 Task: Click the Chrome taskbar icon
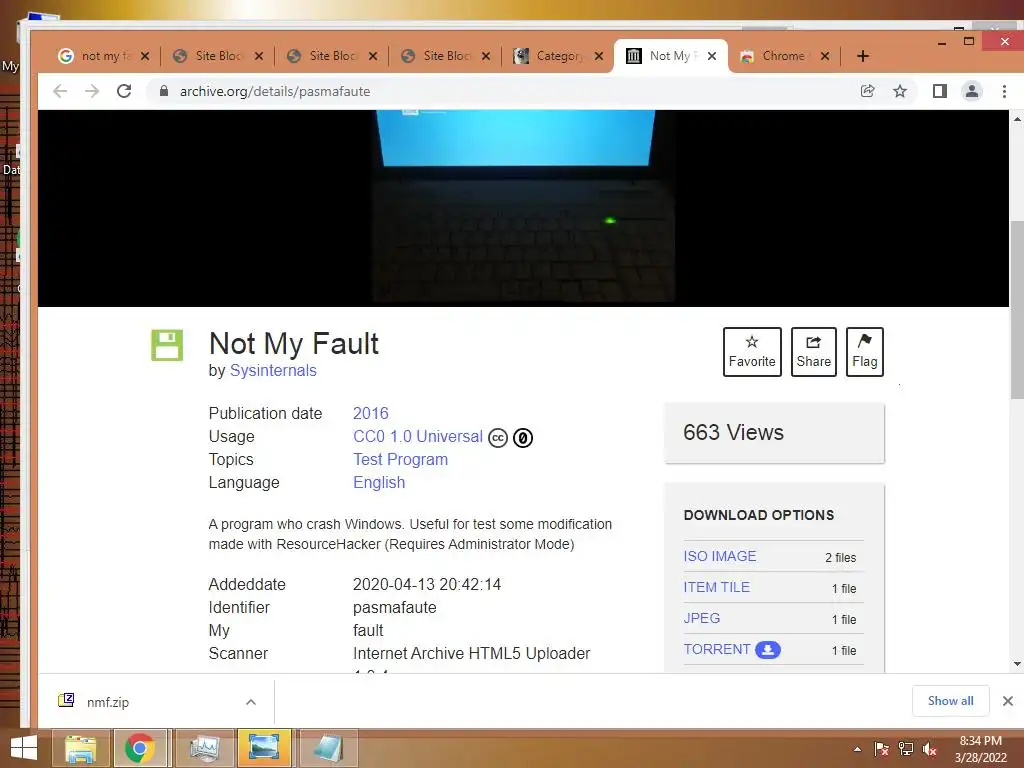click(140, 748)
